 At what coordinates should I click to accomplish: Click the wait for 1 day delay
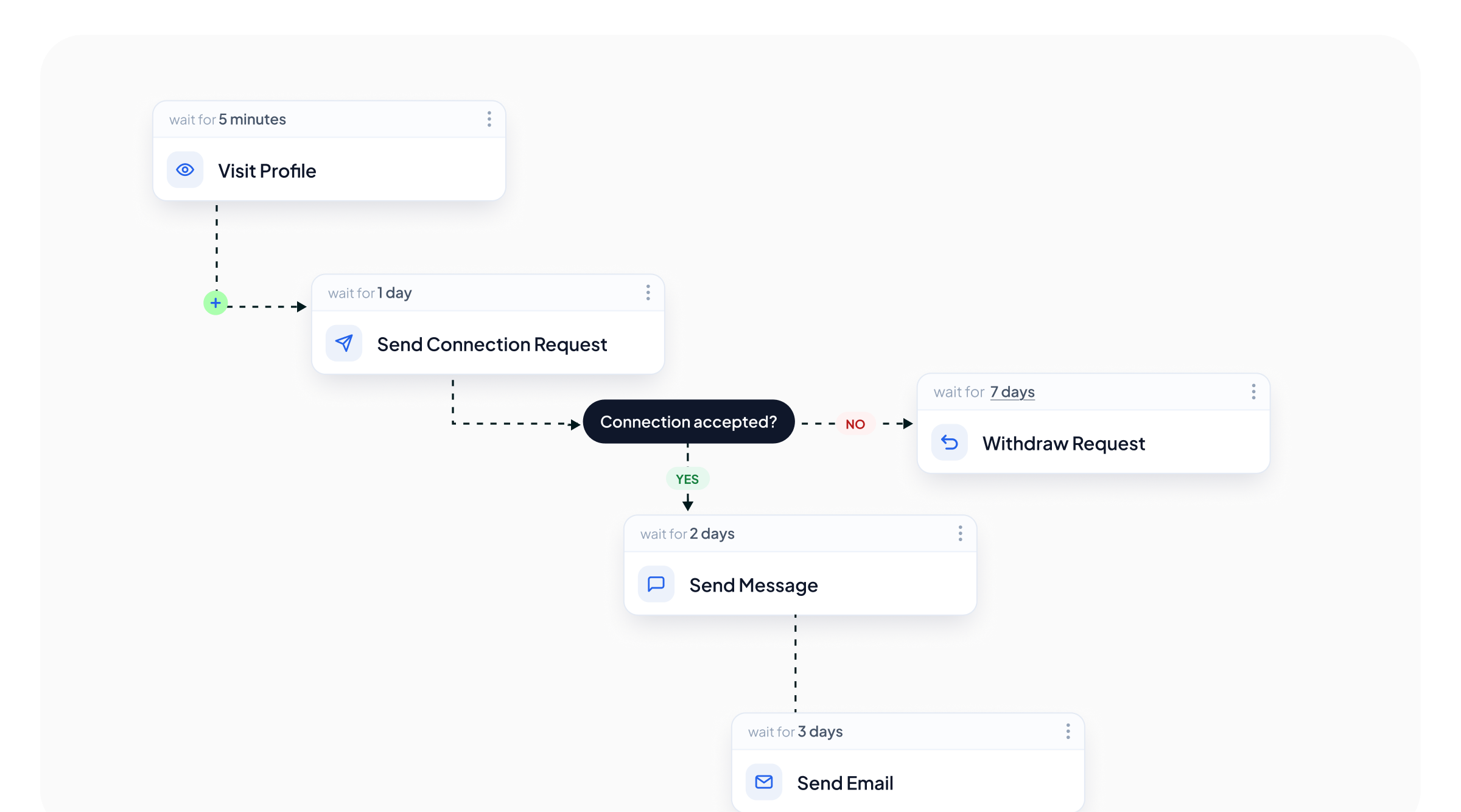click(370, 293)
